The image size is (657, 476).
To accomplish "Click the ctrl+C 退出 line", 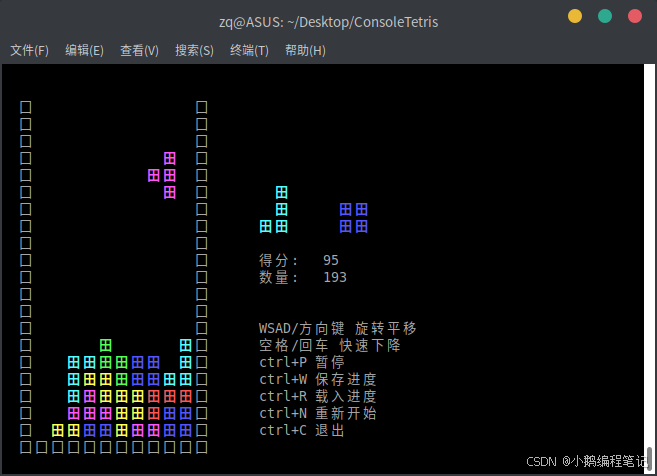I will [302, 430].
